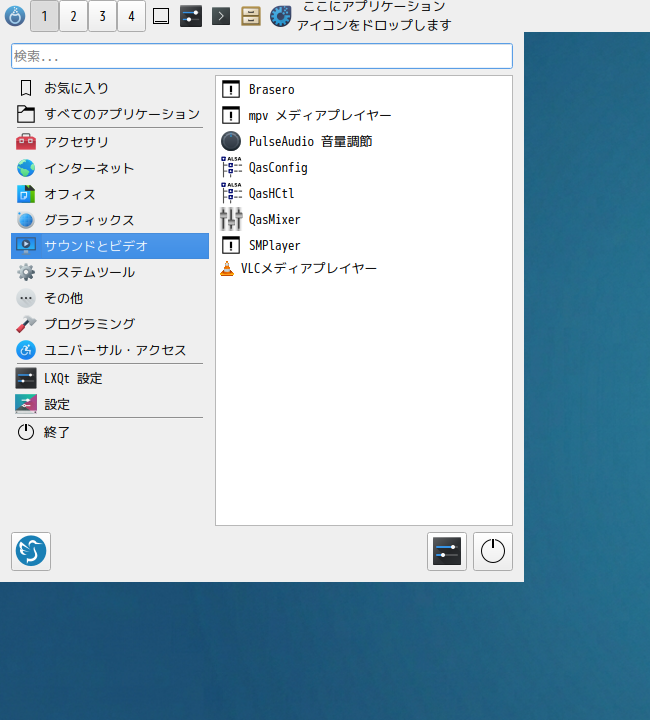This screenshot has width=650, height=720.
Task: Launch the terminal icon in panel
Action: click(x=221, y=17)
